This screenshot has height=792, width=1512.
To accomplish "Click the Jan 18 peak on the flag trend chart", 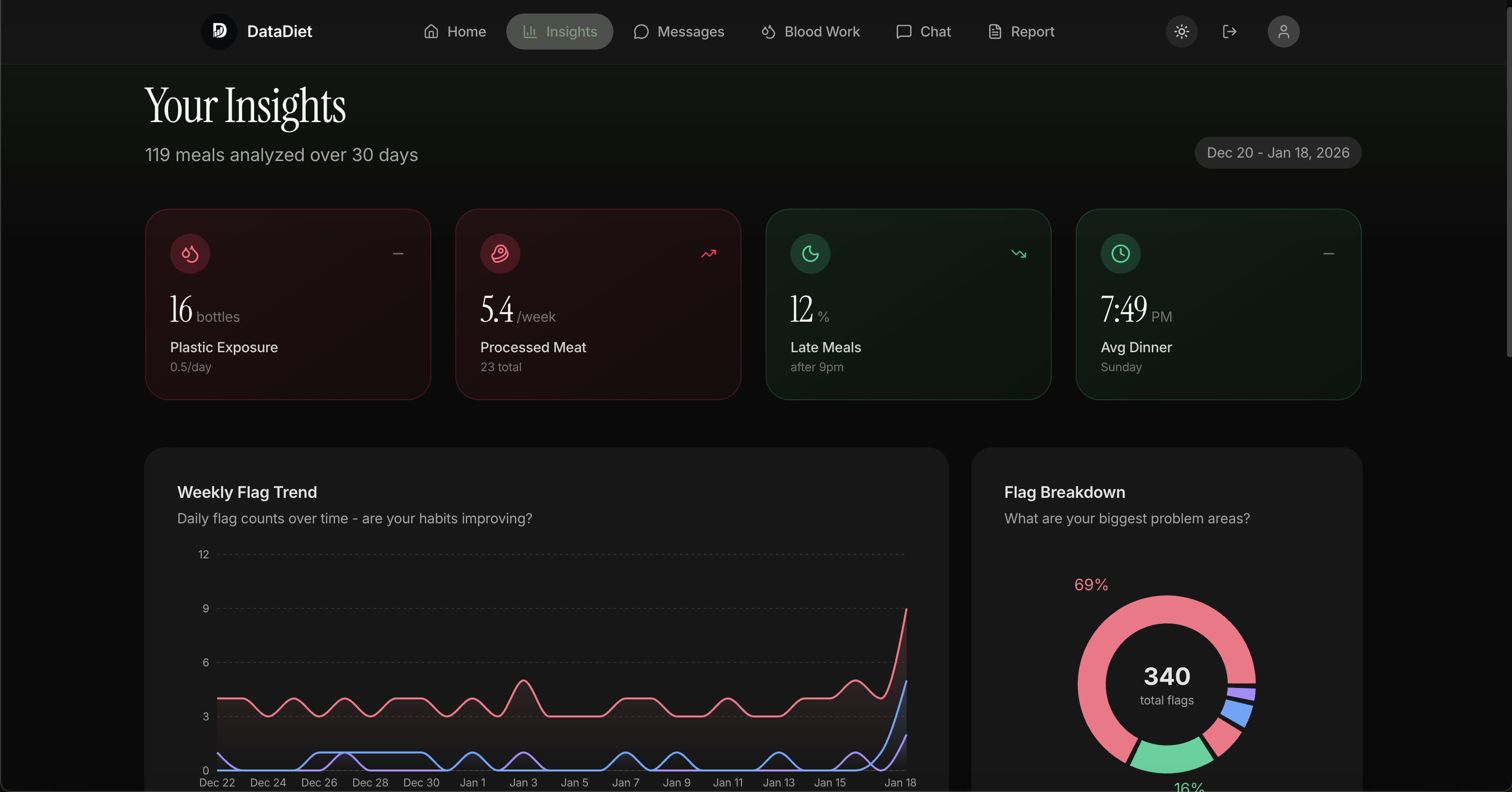I will coord(906,610).
